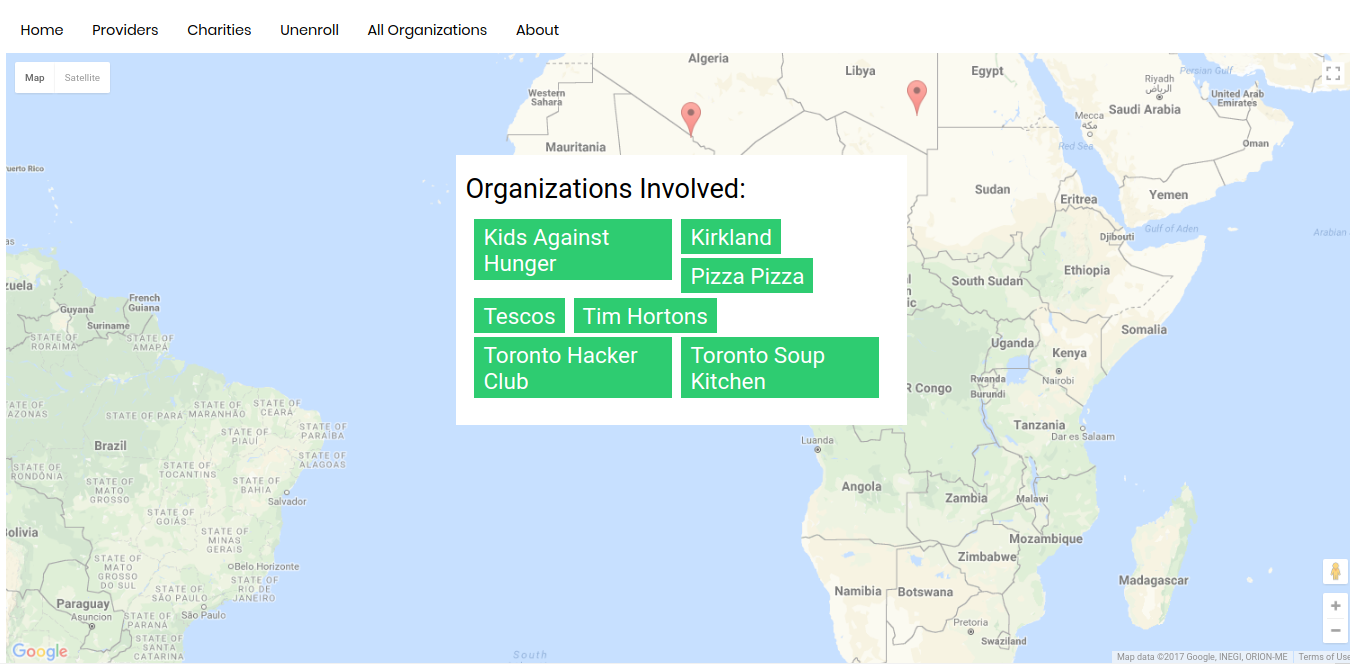
Task: Click the Tanzania label on map
Action: pos(1040,425)
